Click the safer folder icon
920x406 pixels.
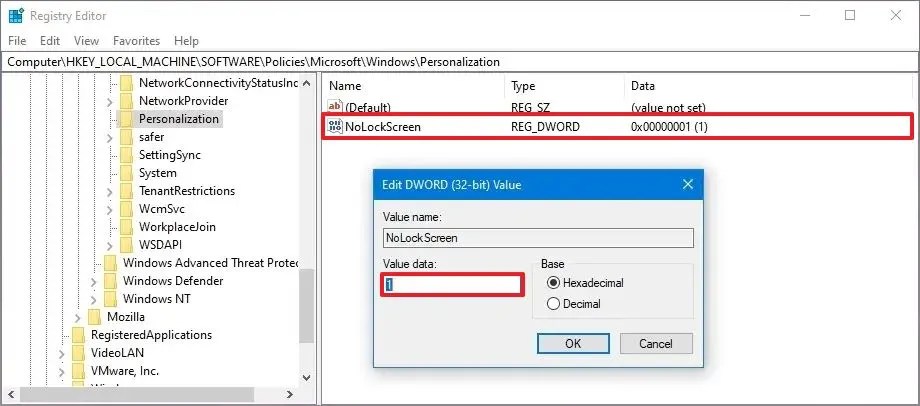(126, 137)
